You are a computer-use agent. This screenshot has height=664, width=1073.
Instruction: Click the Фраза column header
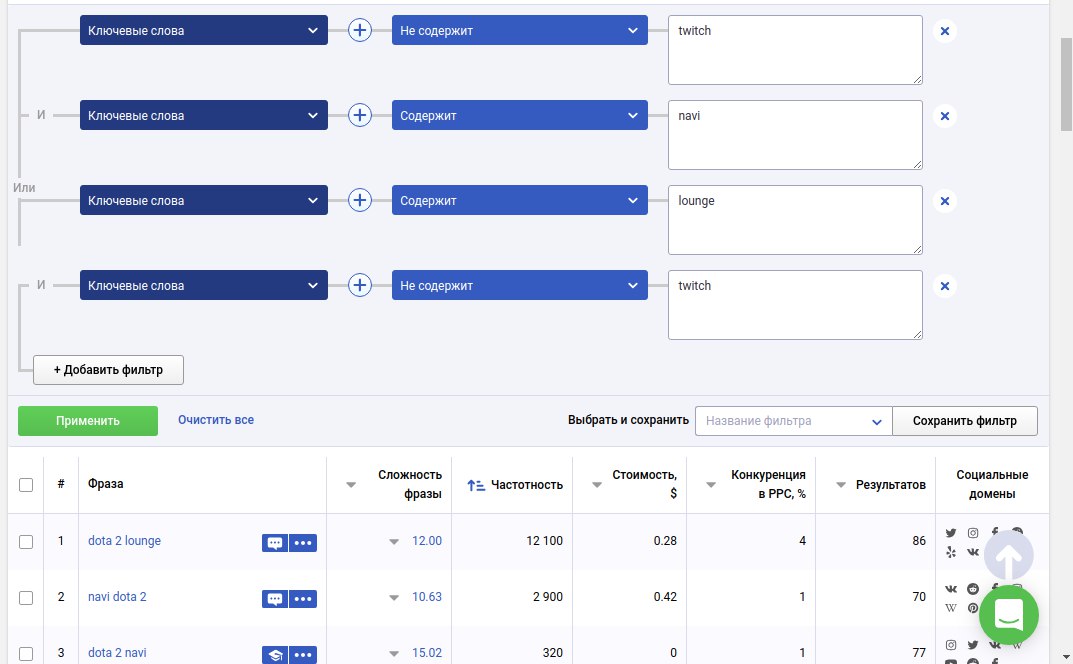point(105,484)
